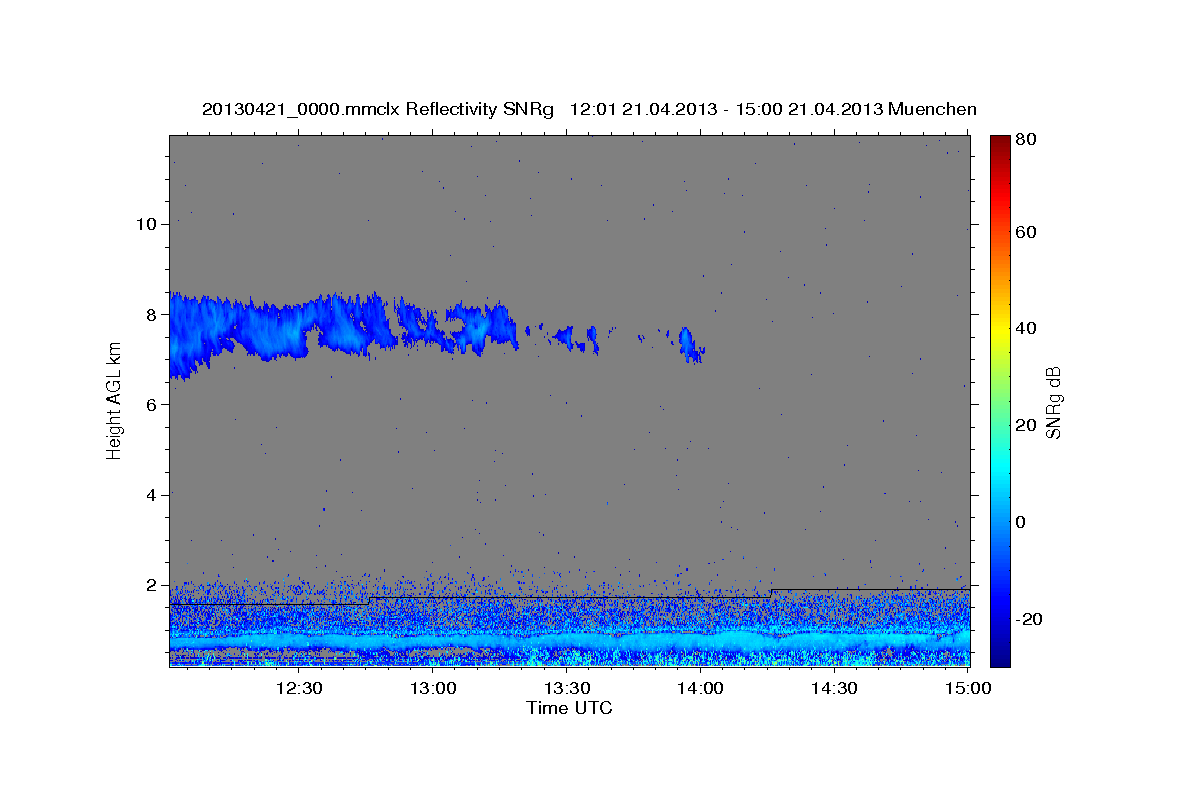
Task: Click the height axis label 4
Action: click(152, 494)
